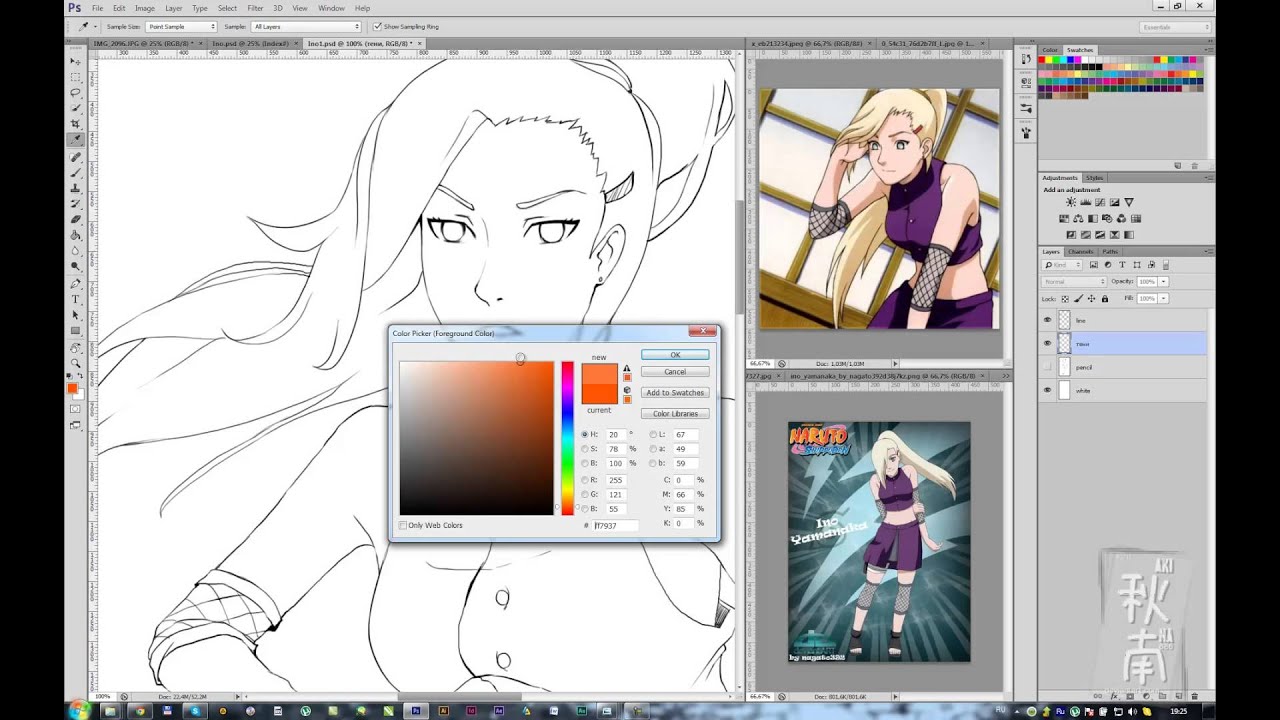Select the Zoom tool

point(75,364)
